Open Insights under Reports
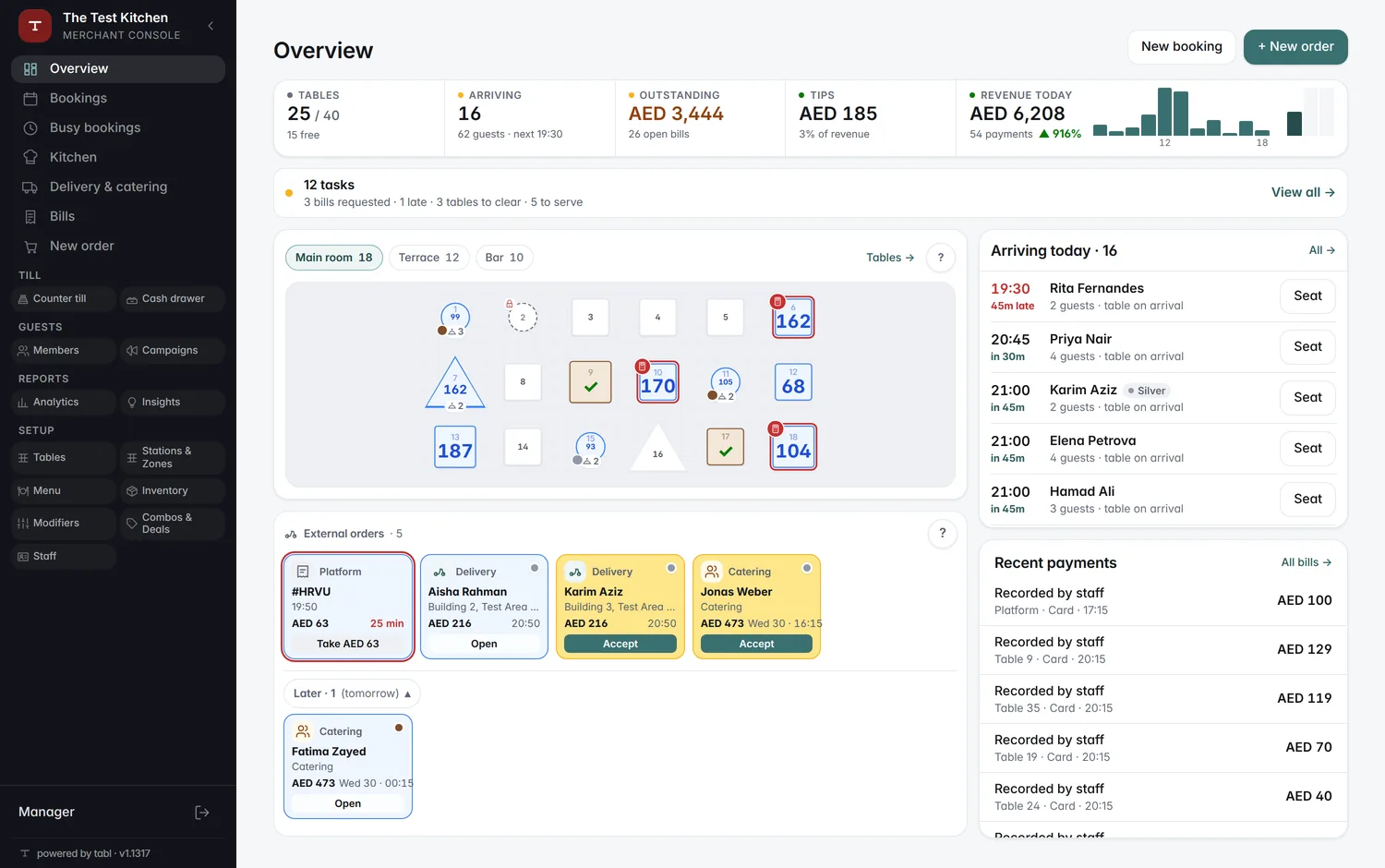1385x868 pixels. point(173,402)
